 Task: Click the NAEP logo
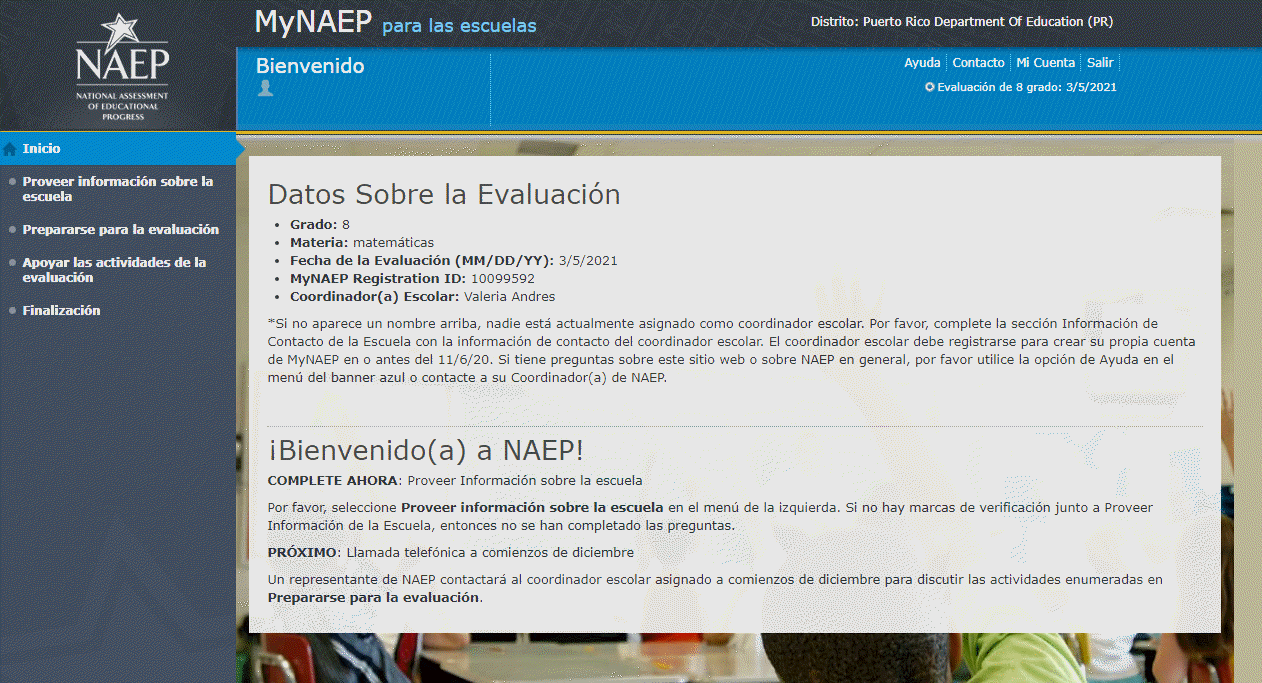[x=122, y=66]
